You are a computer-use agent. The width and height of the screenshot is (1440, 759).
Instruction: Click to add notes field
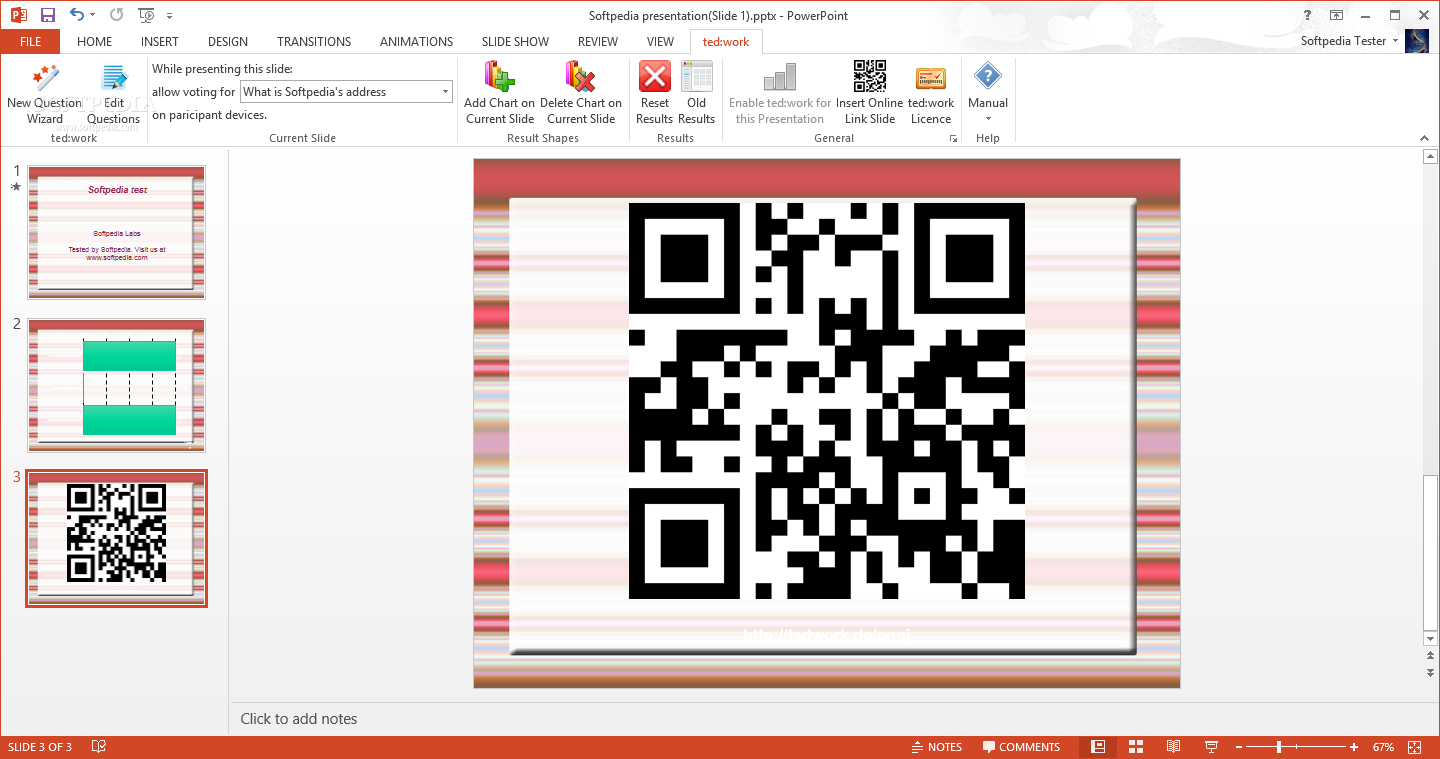826,718
